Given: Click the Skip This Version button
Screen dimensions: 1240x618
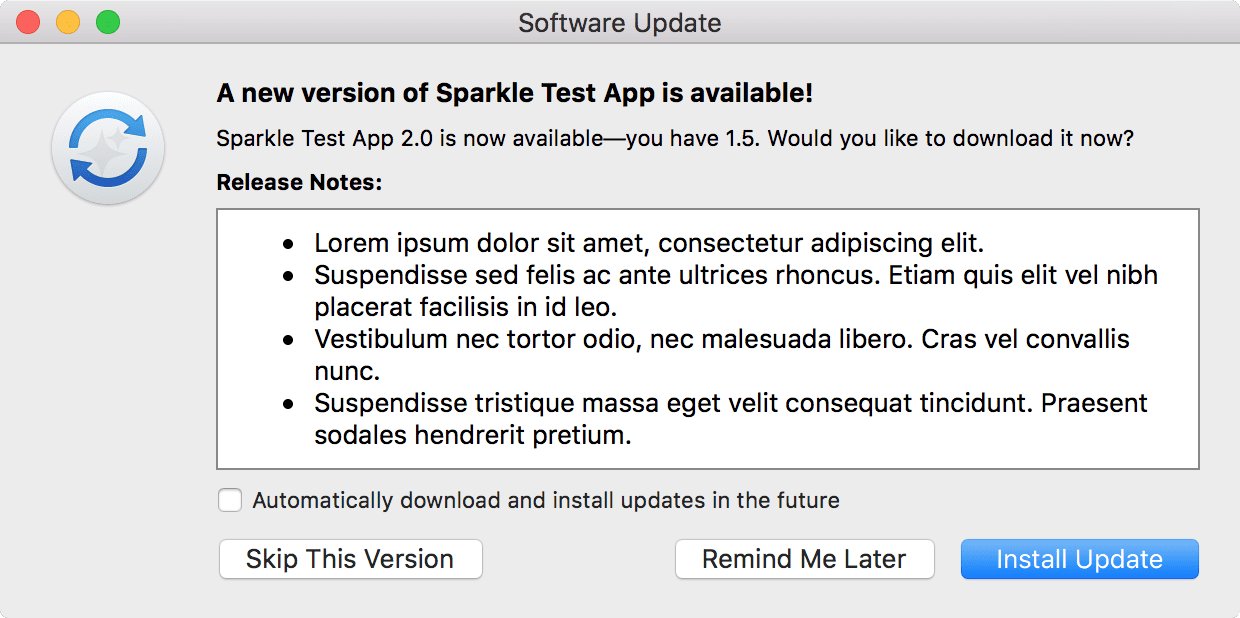Looking at the screenshot, I should [350, 559].
